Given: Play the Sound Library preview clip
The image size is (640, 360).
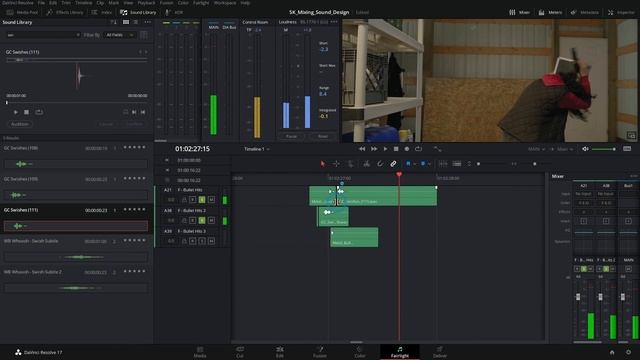Looking at the screenshot, I should (16, 112).
